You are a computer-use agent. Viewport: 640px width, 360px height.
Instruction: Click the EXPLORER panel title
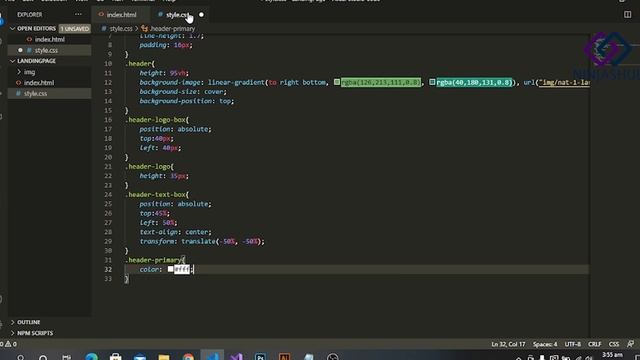click(x=29, y=14)
